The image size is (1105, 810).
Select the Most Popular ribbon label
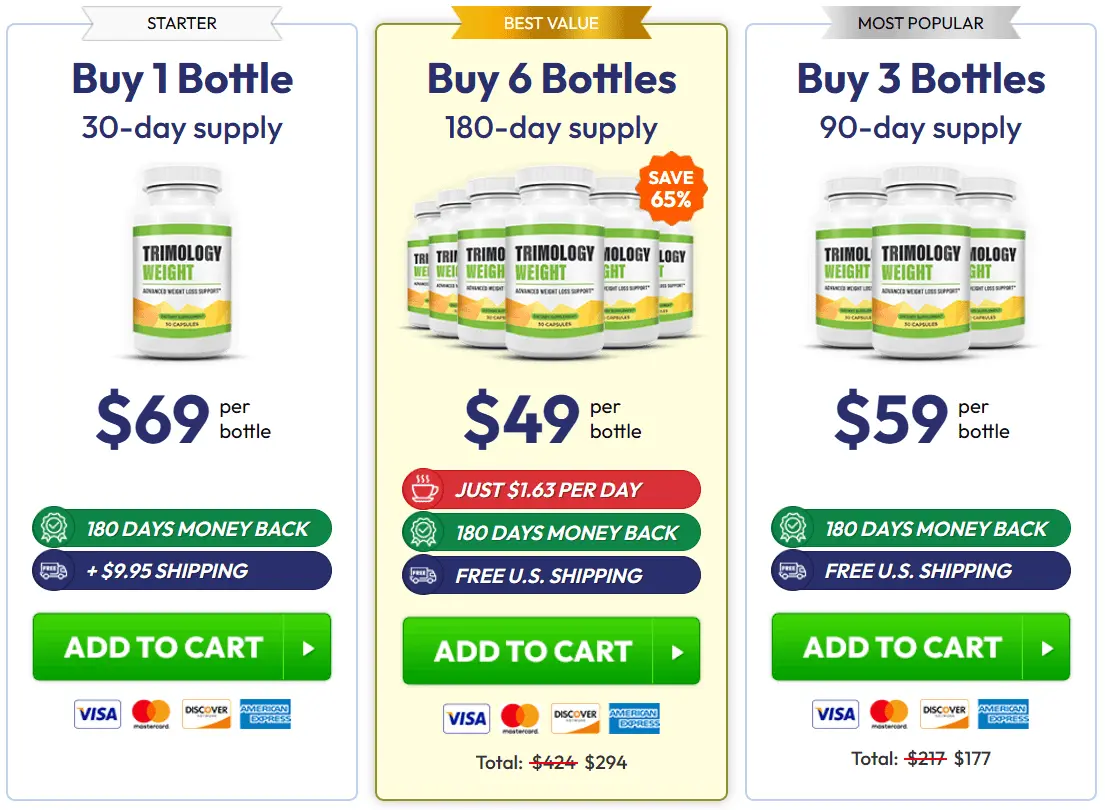click(x=920, y=23)
